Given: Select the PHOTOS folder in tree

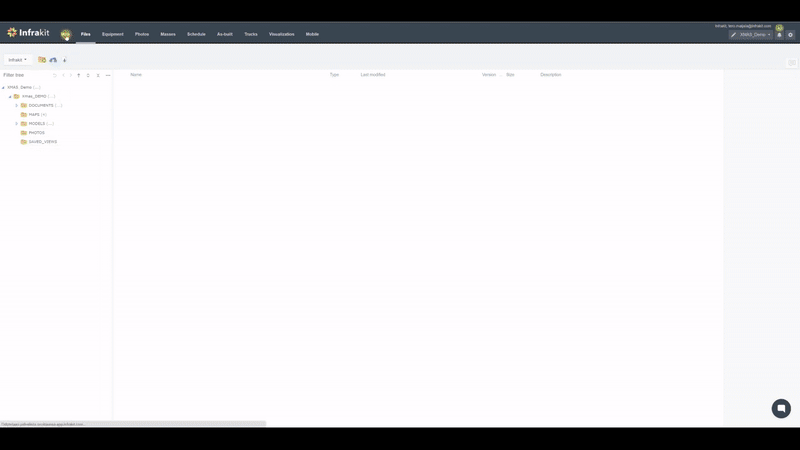Looking at the screenshot, I should pyautogui.click(x=36, y=133).
